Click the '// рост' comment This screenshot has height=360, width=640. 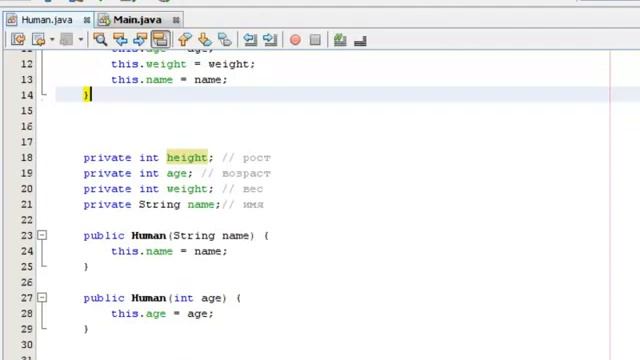(246, 158)
